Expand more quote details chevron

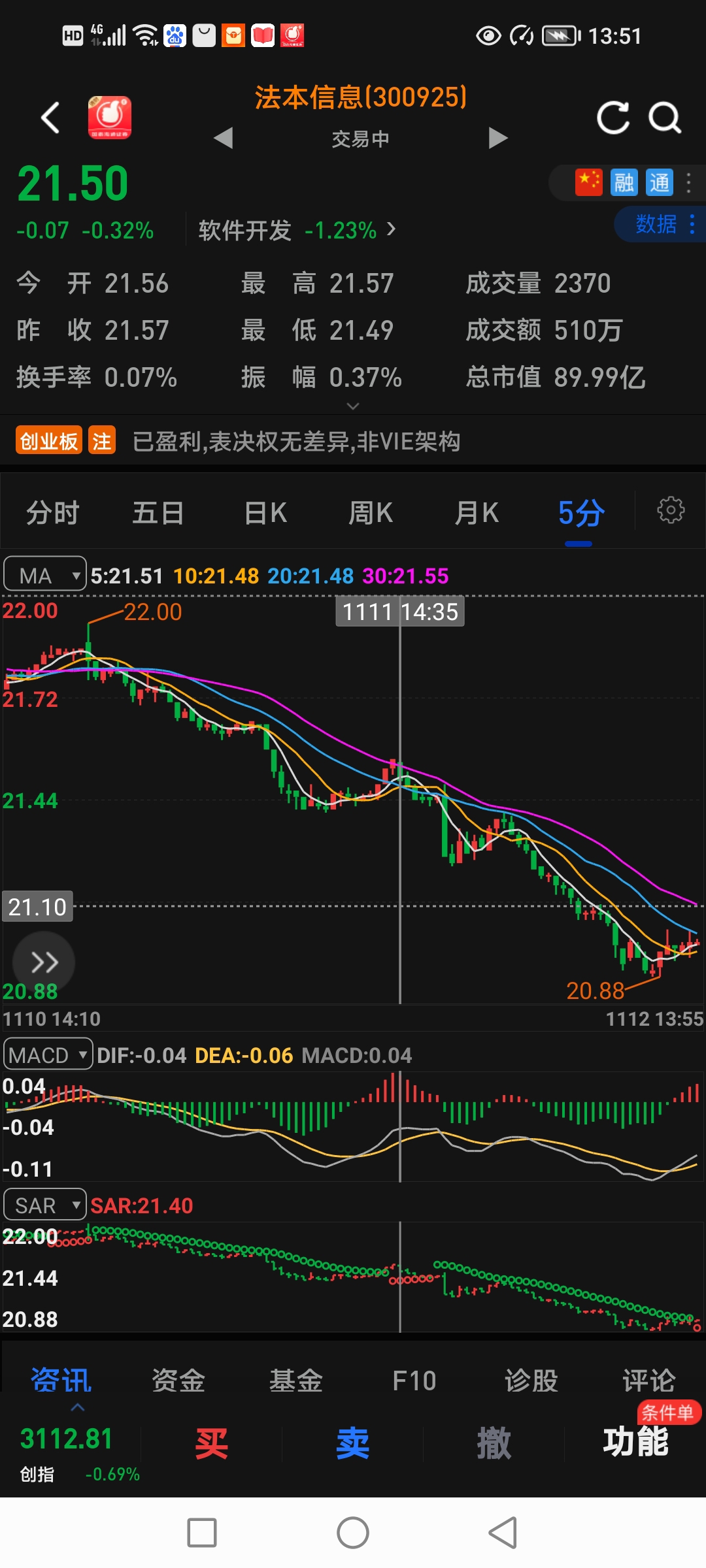pos(353,406)
